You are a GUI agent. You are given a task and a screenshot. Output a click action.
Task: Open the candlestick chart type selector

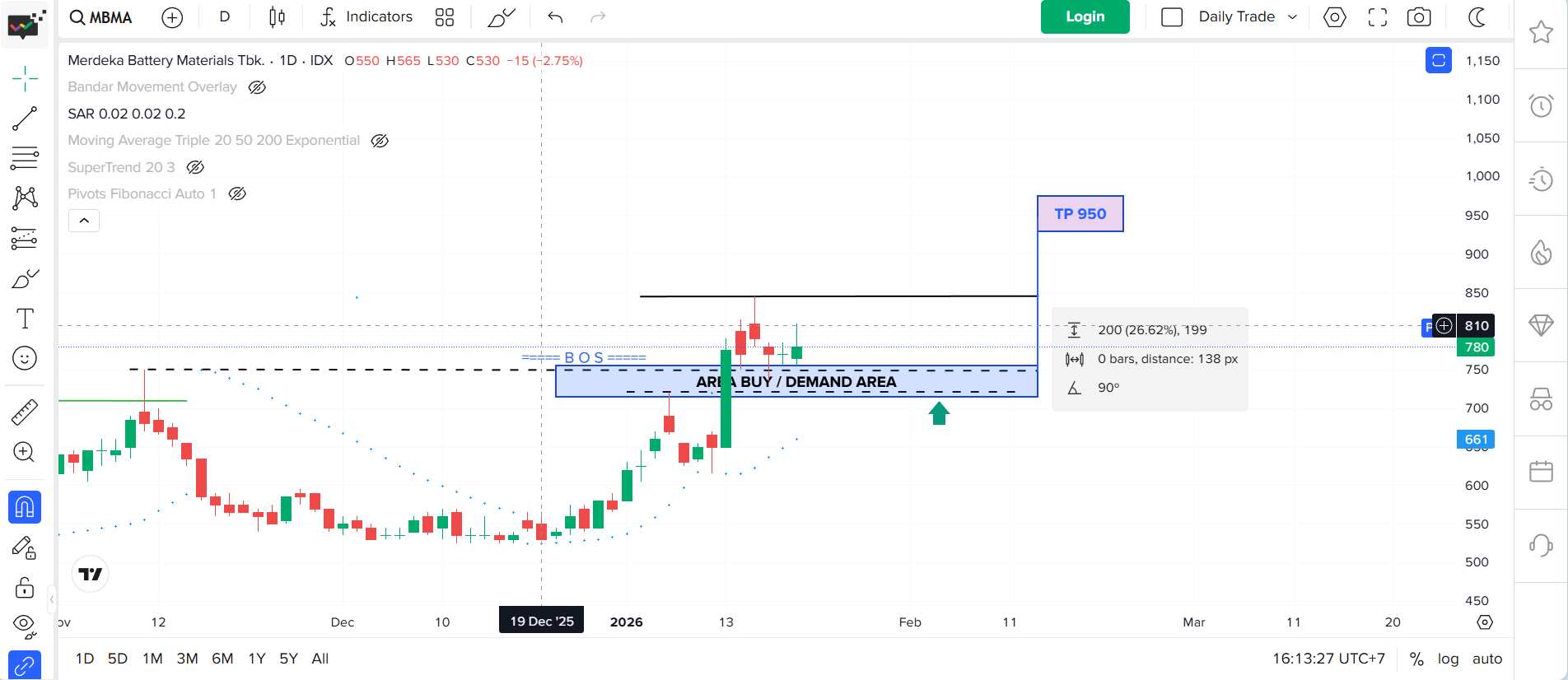[x=277, y=17]
